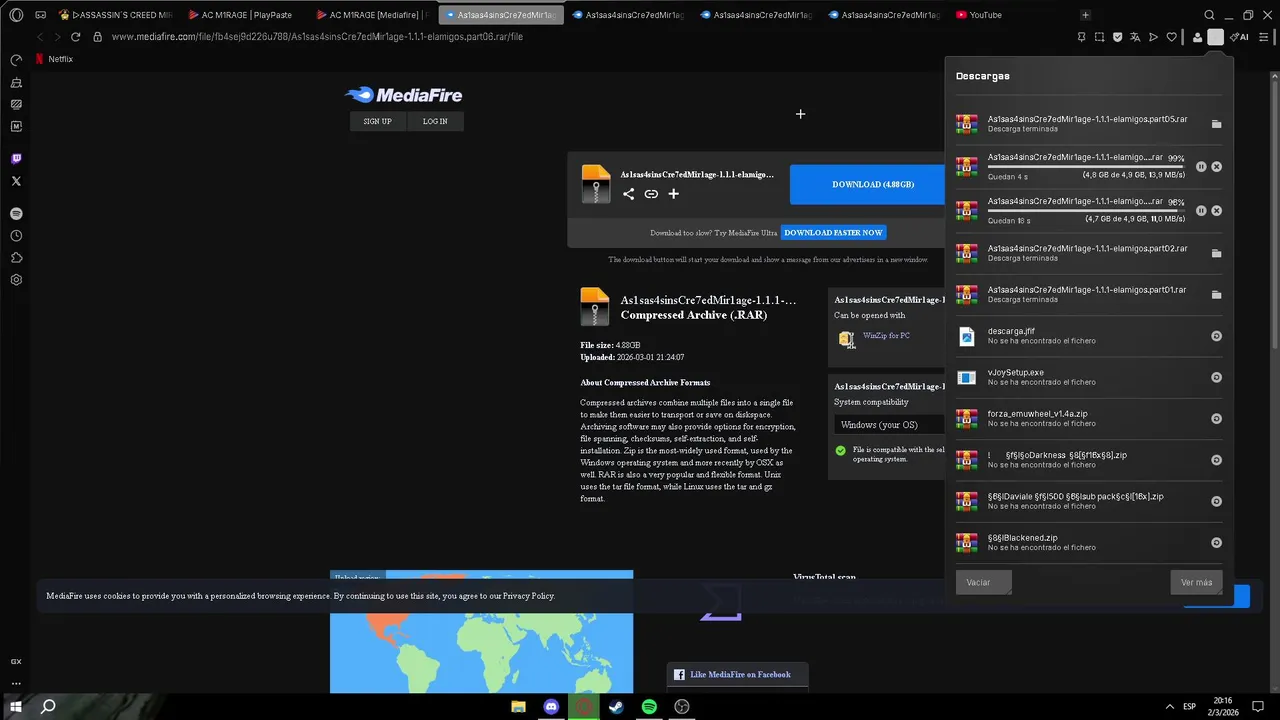
Task: Click Like MediaFire on Facebook
Action: (x=740, y=675)
